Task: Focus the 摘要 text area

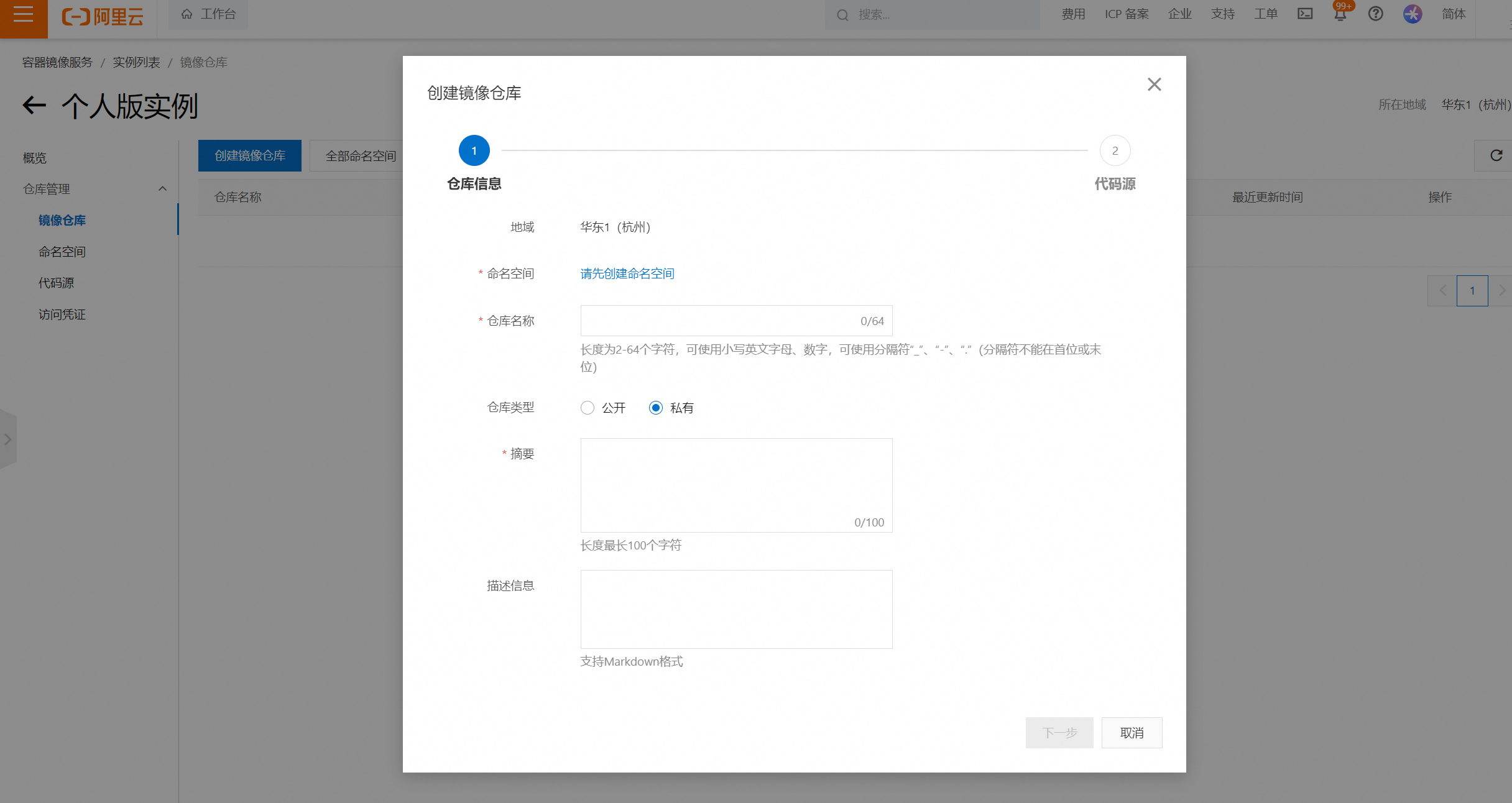Action: click(x=737, y=485)
